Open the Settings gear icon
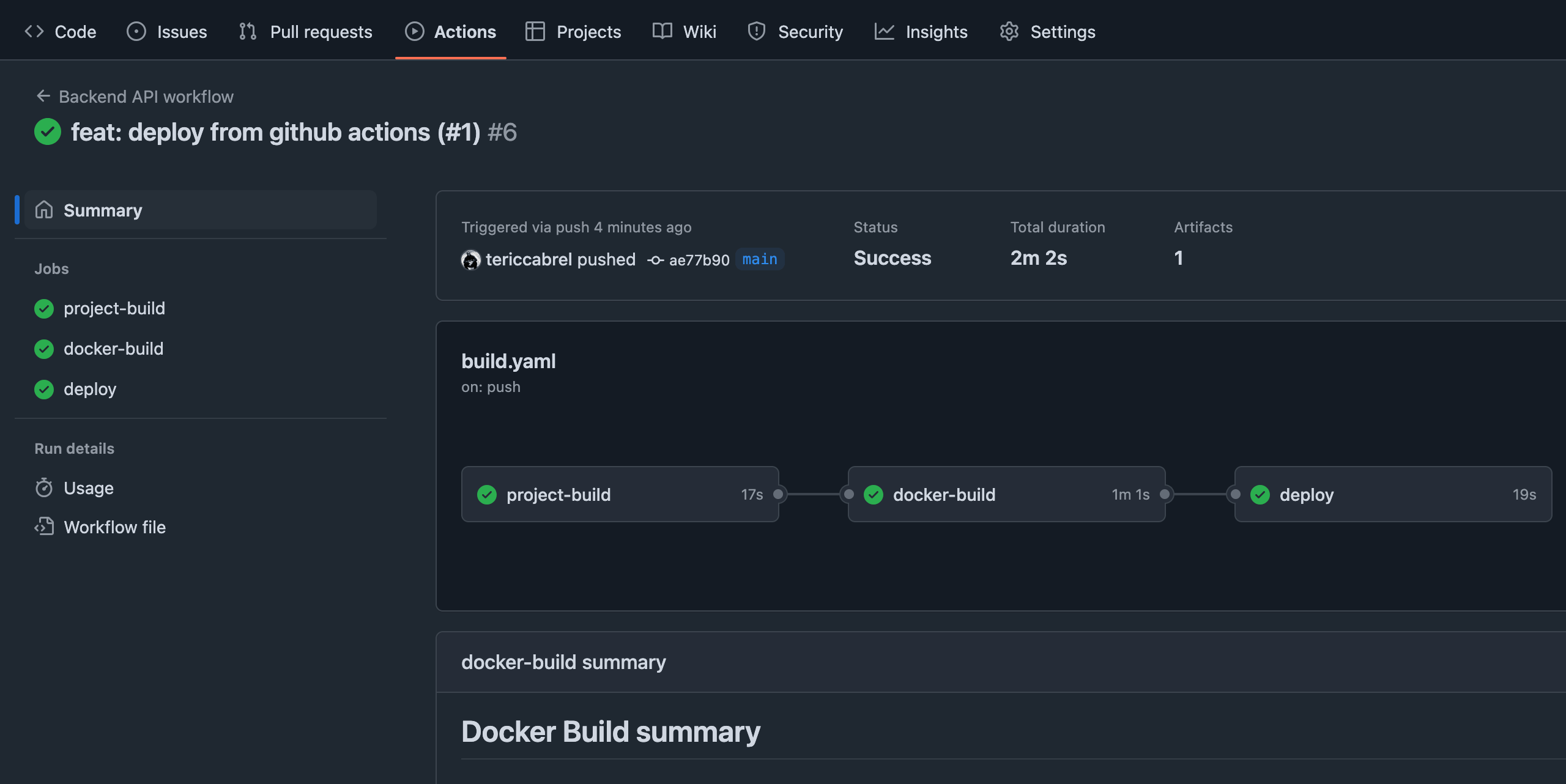Screen dimensions: 1566x784 pos(1009,31)
